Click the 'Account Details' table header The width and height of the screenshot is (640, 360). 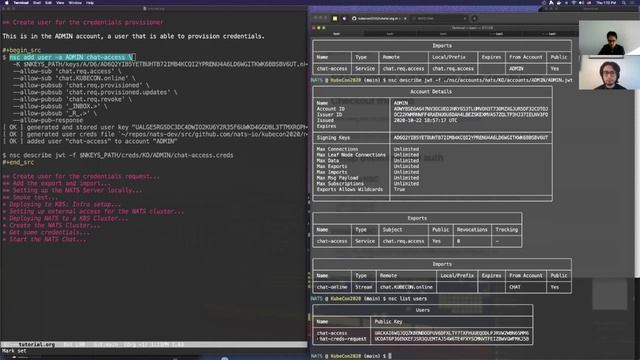431,91
